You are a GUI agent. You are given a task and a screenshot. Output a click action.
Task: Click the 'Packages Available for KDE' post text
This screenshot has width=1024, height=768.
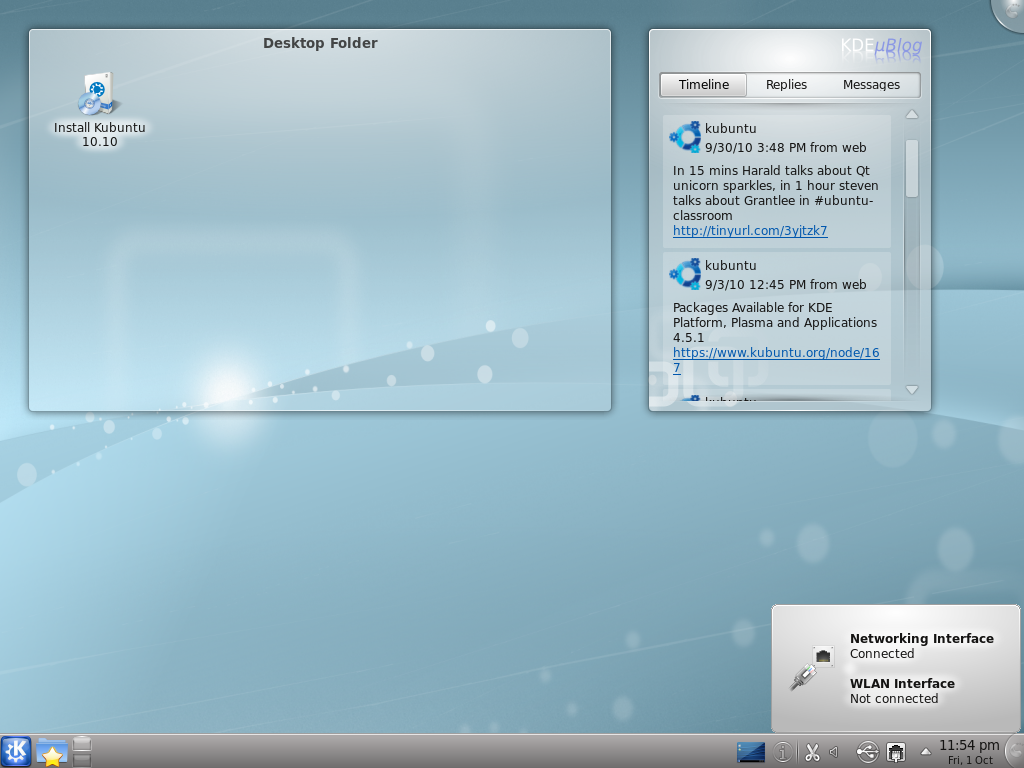pyautogui.click(x=775, y=323)
